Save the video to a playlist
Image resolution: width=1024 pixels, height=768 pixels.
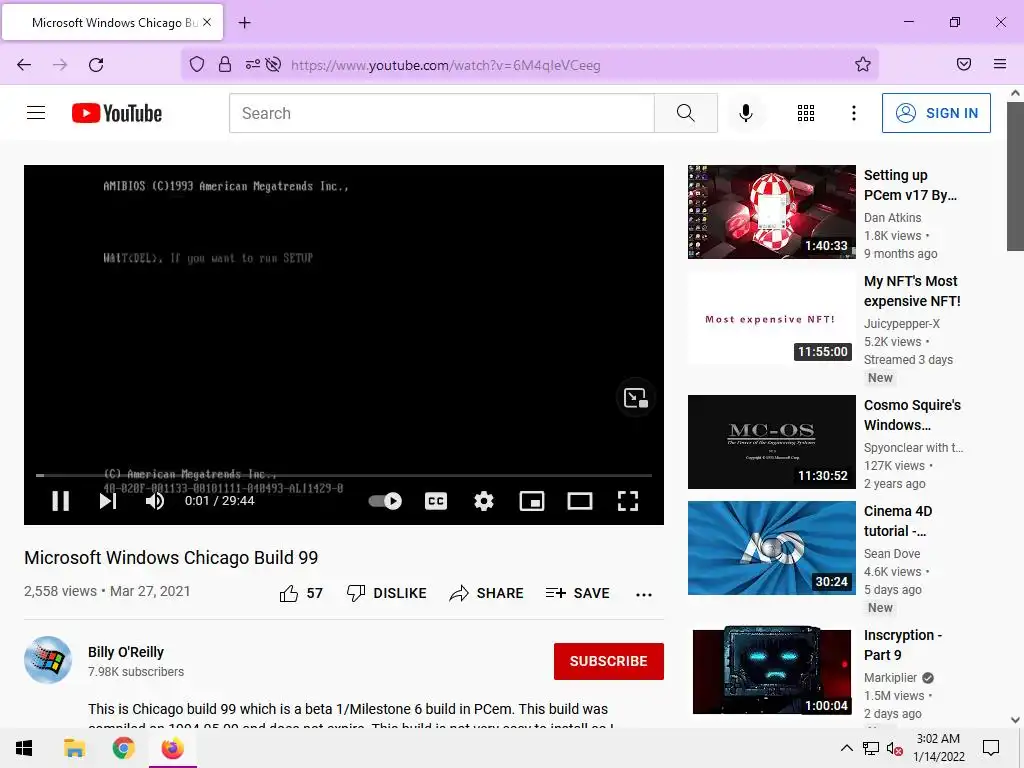pos(577,593)
